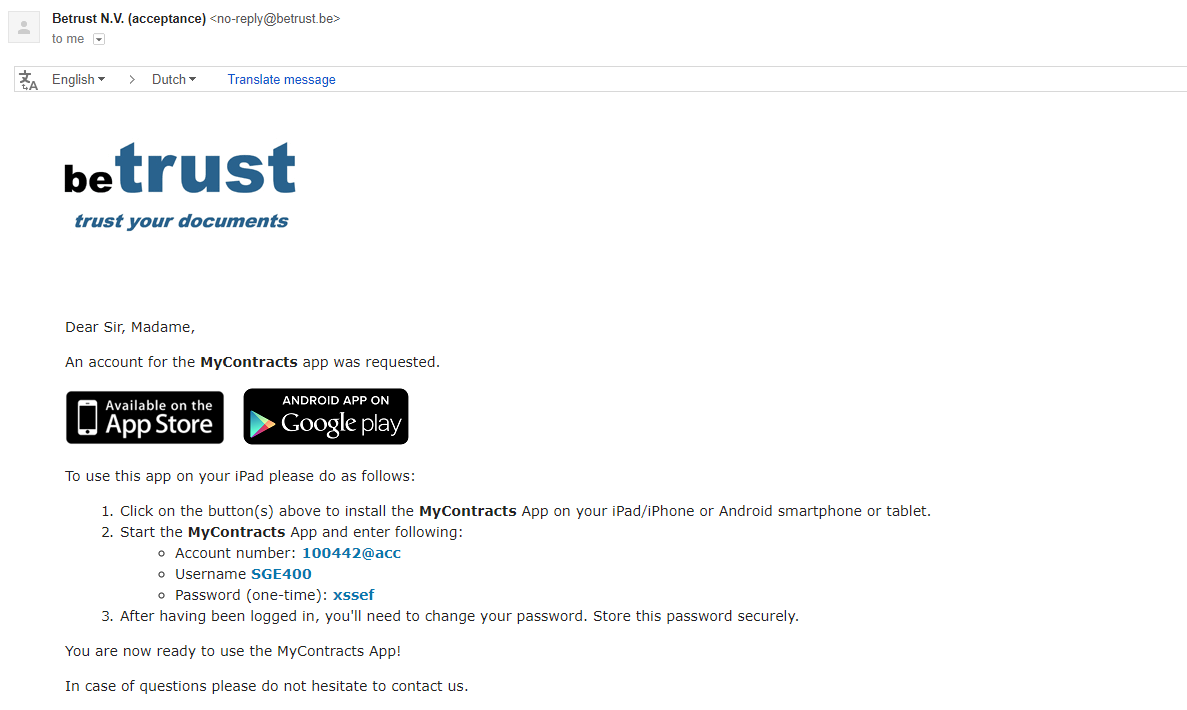This screenshot has width=1187, height=710.
Task: Open the Android App on Google Play badge
Action: [x=326, y=416]
